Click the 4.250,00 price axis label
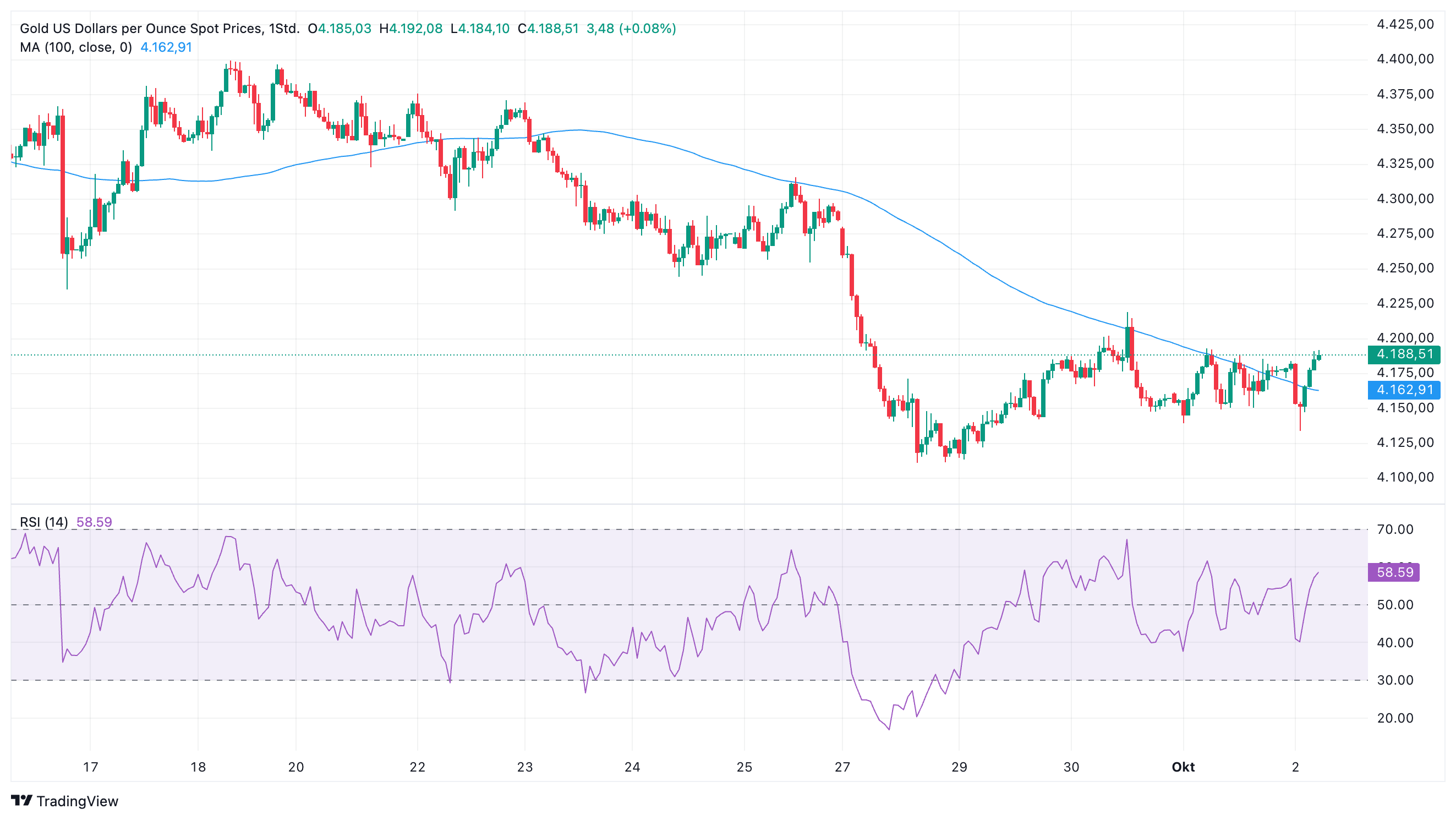Image resolution: width=1456 pixels, height=820 pixels. (1405, 268)
